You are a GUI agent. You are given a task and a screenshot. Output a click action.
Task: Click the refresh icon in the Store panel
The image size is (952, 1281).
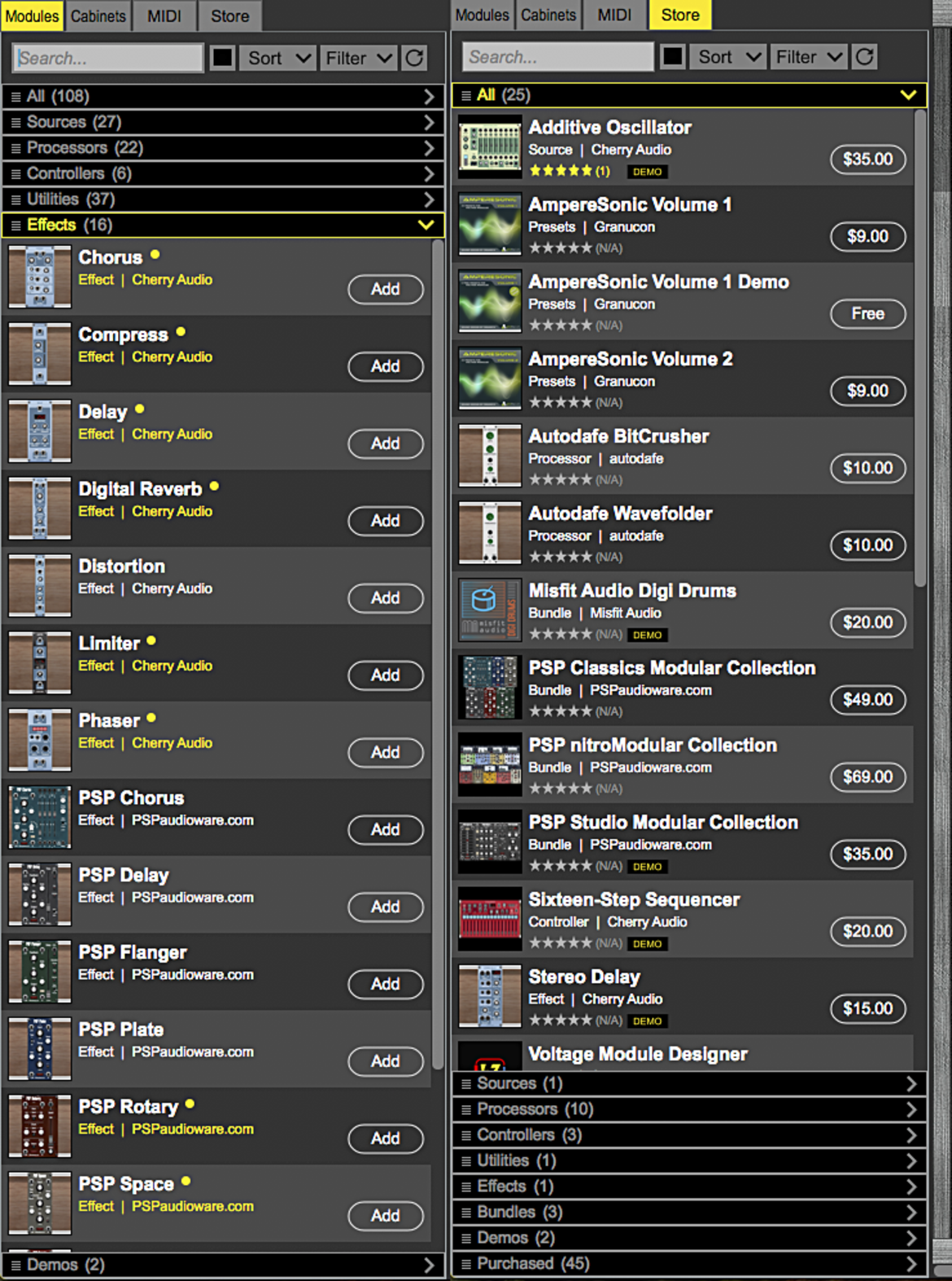click(x=865, y=56)
